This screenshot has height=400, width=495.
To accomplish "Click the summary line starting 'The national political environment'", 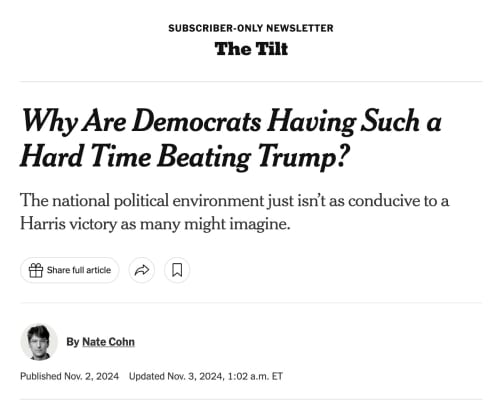I will pos(235,201).
